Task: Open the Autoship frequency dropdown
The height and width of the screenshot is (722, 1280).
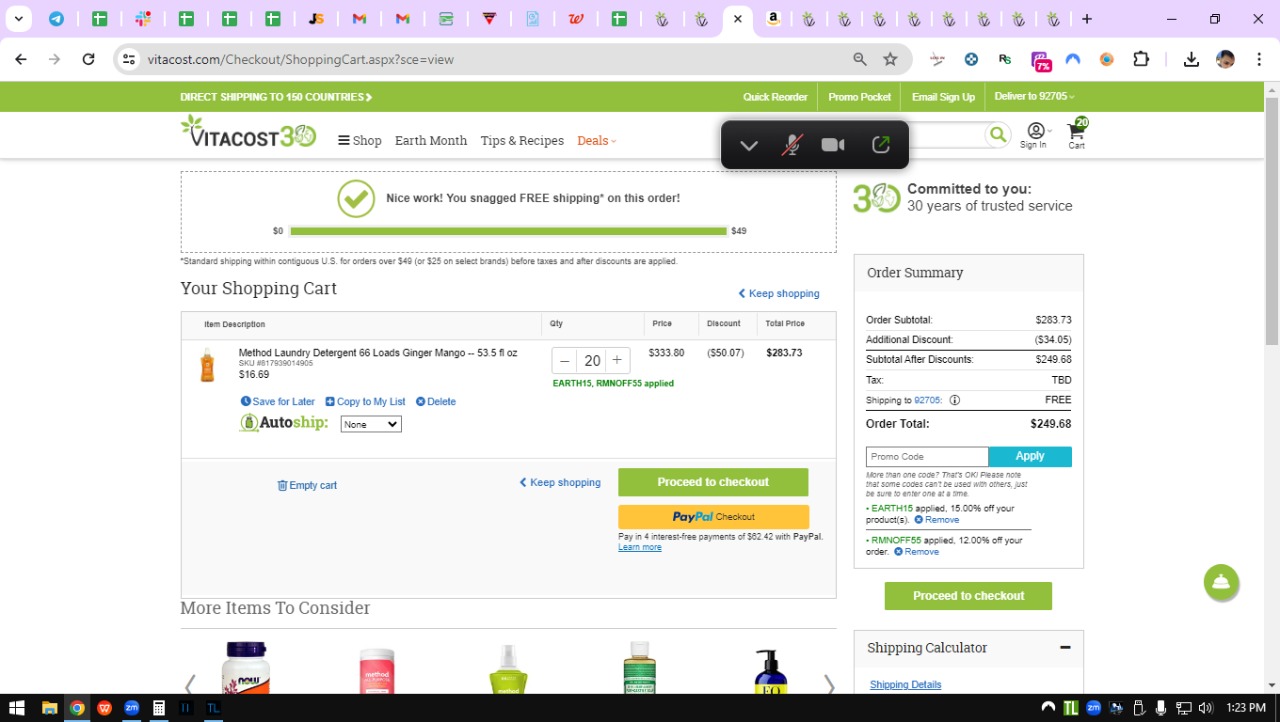Action: pyautogui.click(x=371, y=424)
